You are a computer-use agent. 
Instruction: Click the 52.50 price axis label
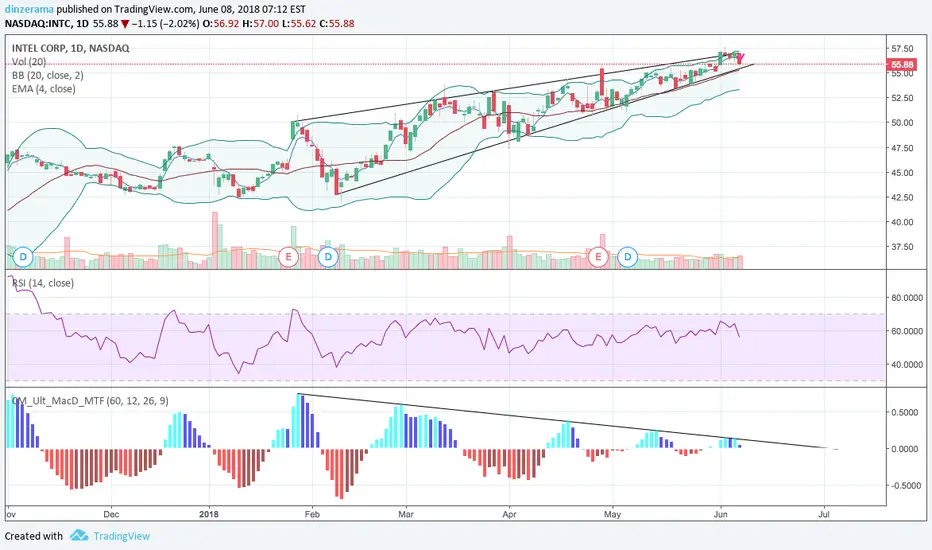click(x=902, y=98)
